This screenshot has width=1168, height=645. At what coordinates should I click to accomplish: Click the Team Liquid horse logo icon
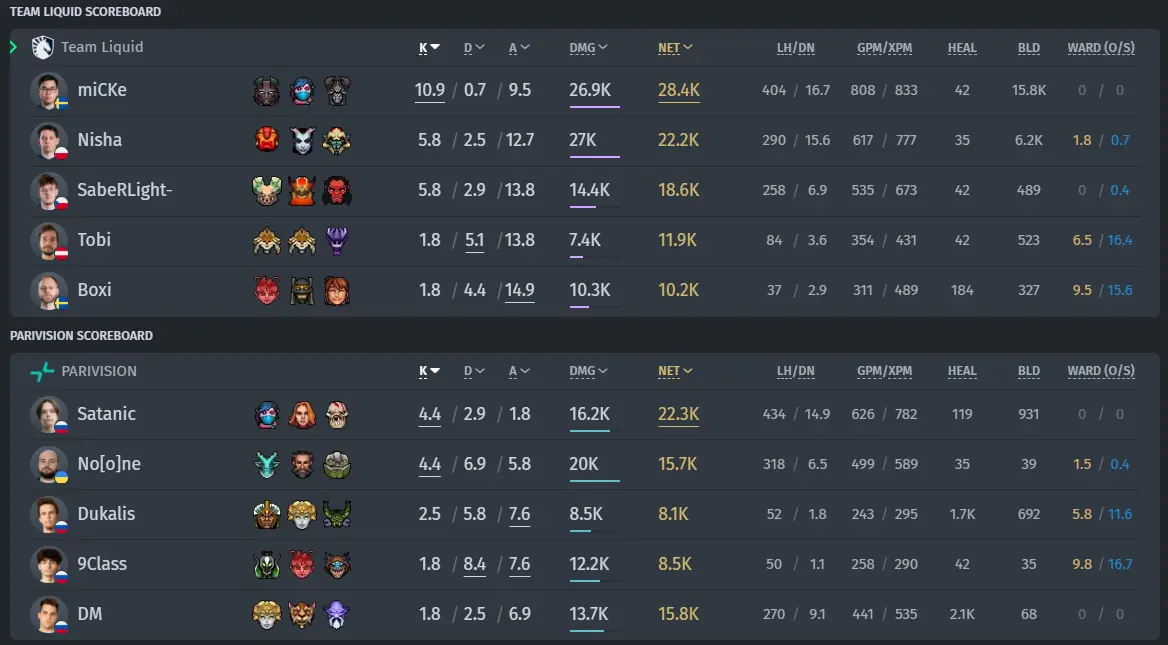(x=42, y=47)
